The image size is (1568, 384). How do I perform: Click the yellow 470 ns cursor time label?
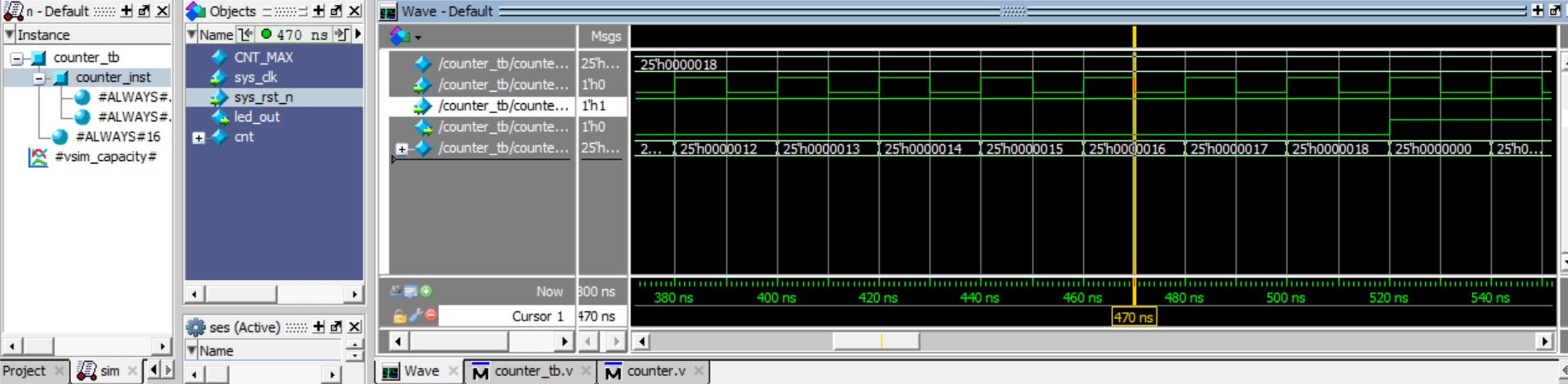pyautogui.click(x=1133, y=317)
